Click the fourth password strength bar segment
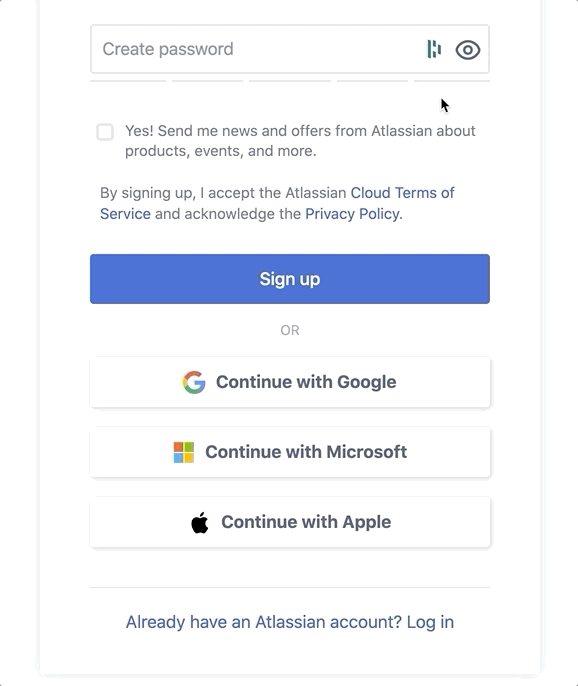 coord(372,80)
